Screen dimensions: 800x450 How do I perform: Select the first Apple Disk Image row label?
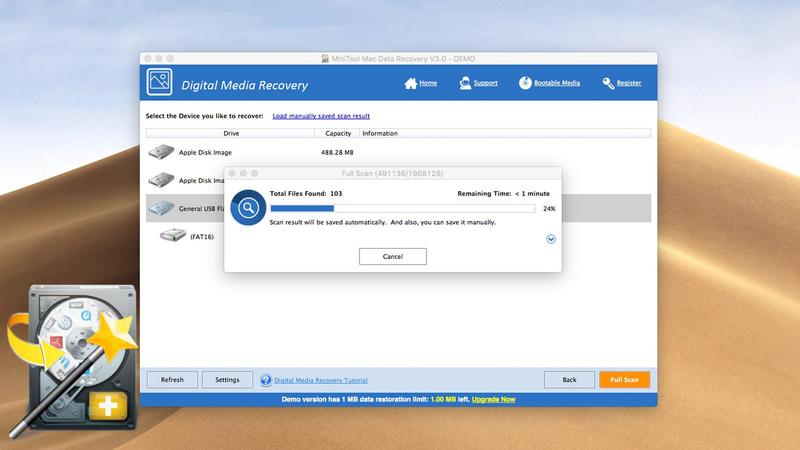205,153
